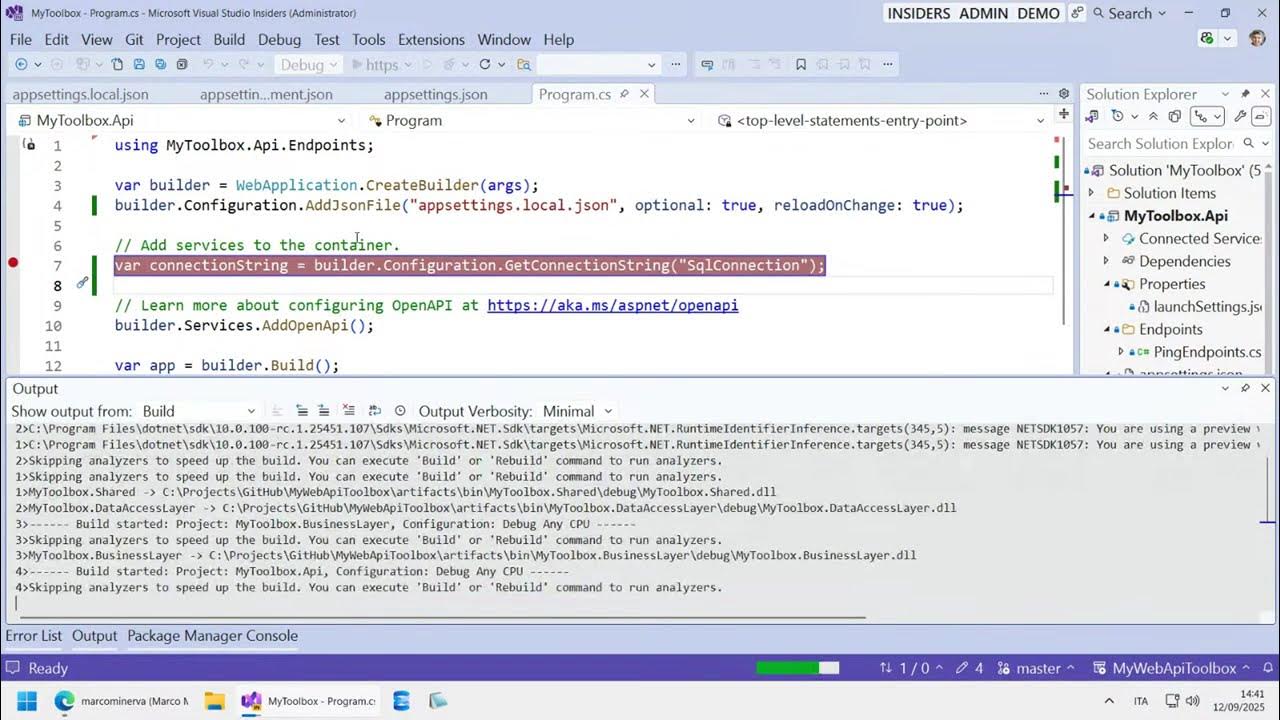Expand the Dependencies node under MyToolbox.Api

coord(1106,261)
